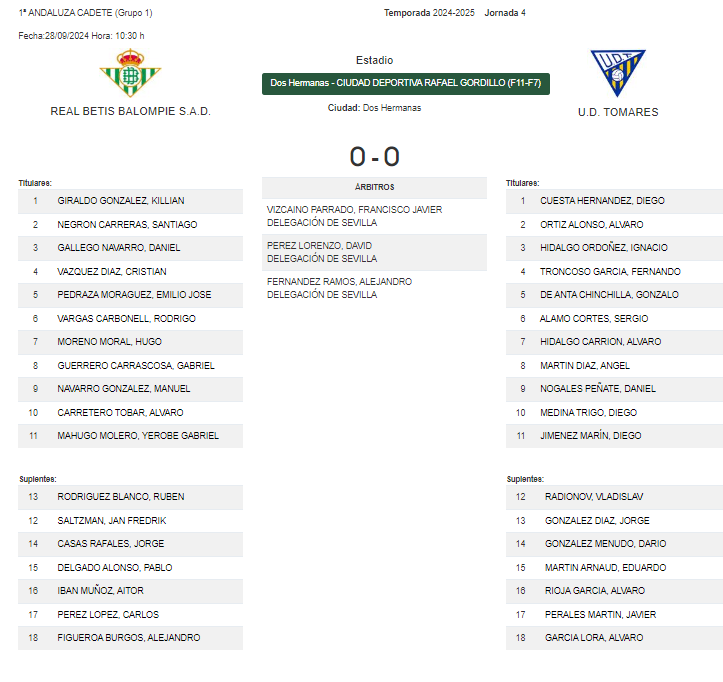Select player Giraldo Gonzalez, Killian

[x=130, y=201]
